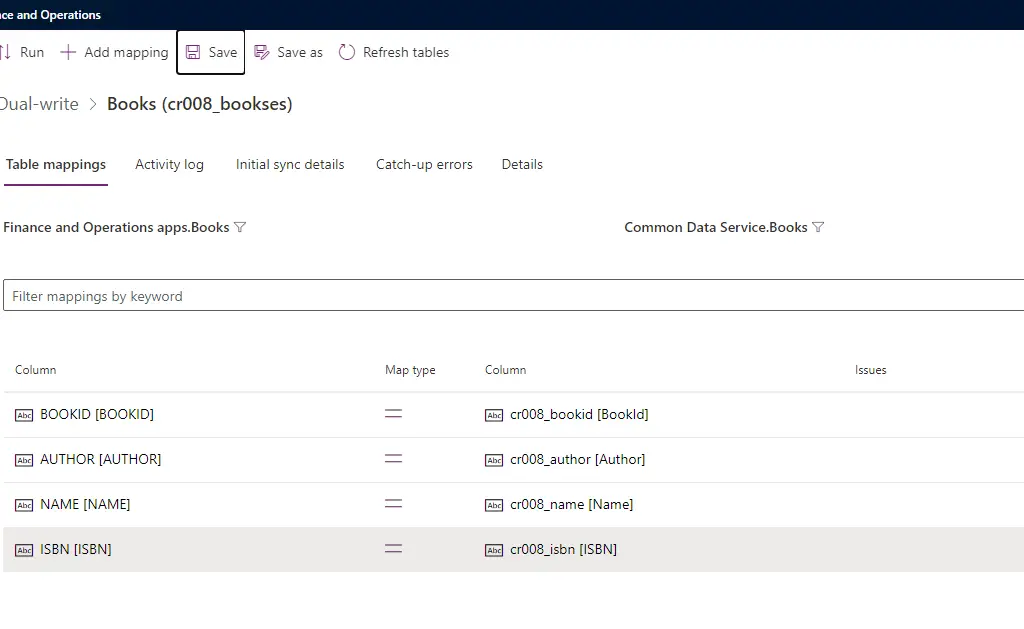Click Abc icon beside cr008_isbn [ISBN]
Screen dimensions: 1024x629
point(494,551)
